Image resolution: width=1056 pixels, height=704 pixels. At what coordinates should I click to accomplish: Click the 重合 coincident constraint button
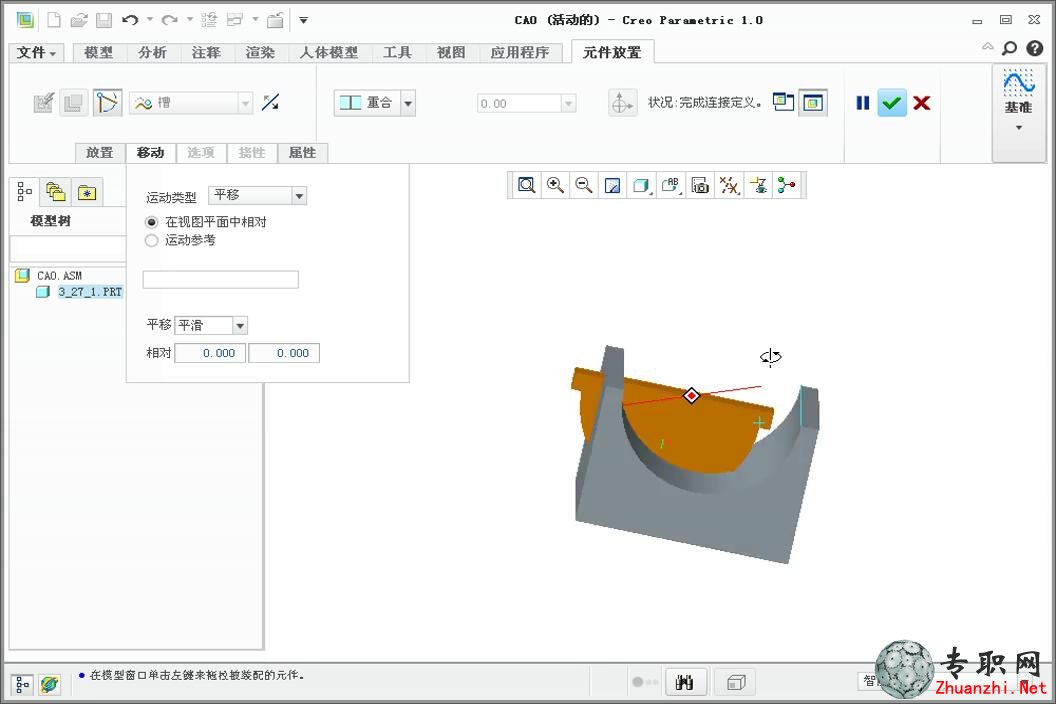tap(367, 103)
